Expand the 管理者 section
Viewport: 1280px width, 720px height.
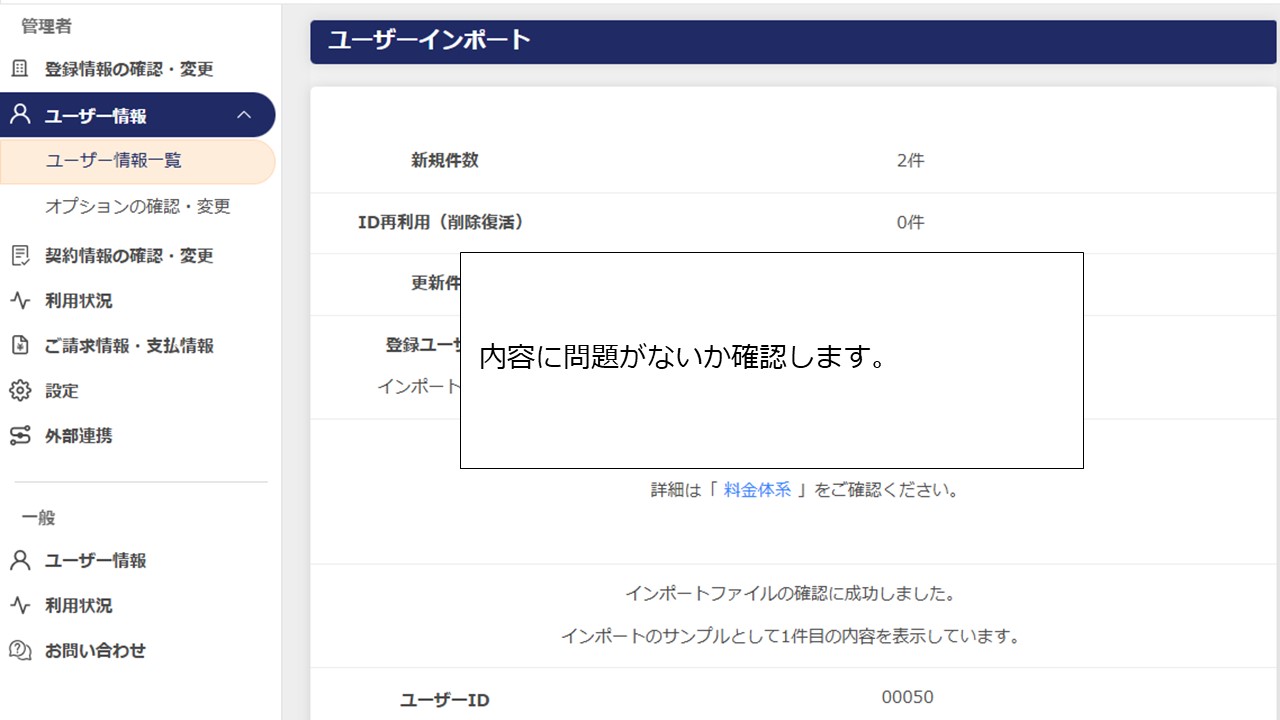(45, 26)
